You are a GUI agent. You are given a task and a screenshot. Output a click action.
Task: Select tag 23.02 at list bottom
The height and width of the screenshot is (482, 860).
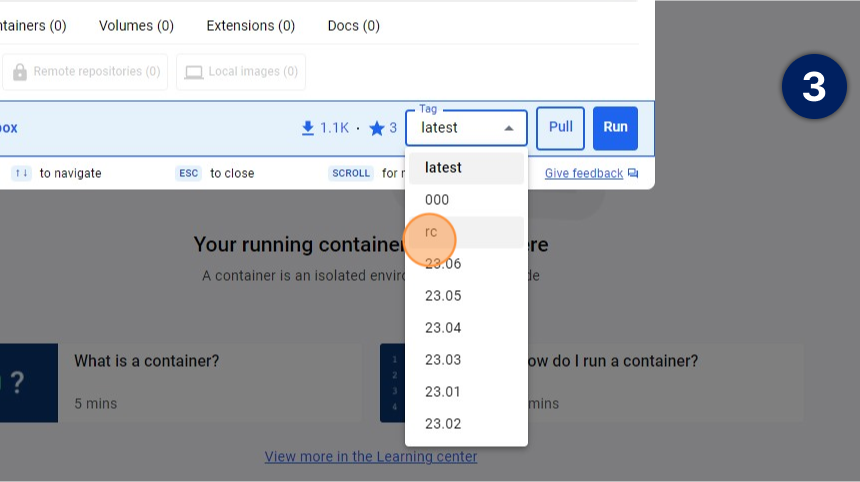[x=443, y=424]
